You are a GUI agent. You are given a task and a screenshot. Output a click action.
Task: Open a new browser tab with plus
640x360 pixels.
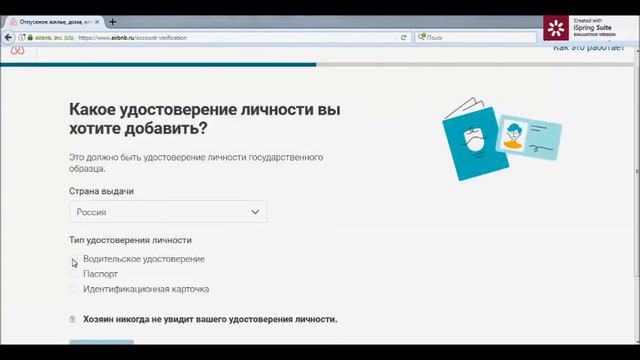pos(113,22)
